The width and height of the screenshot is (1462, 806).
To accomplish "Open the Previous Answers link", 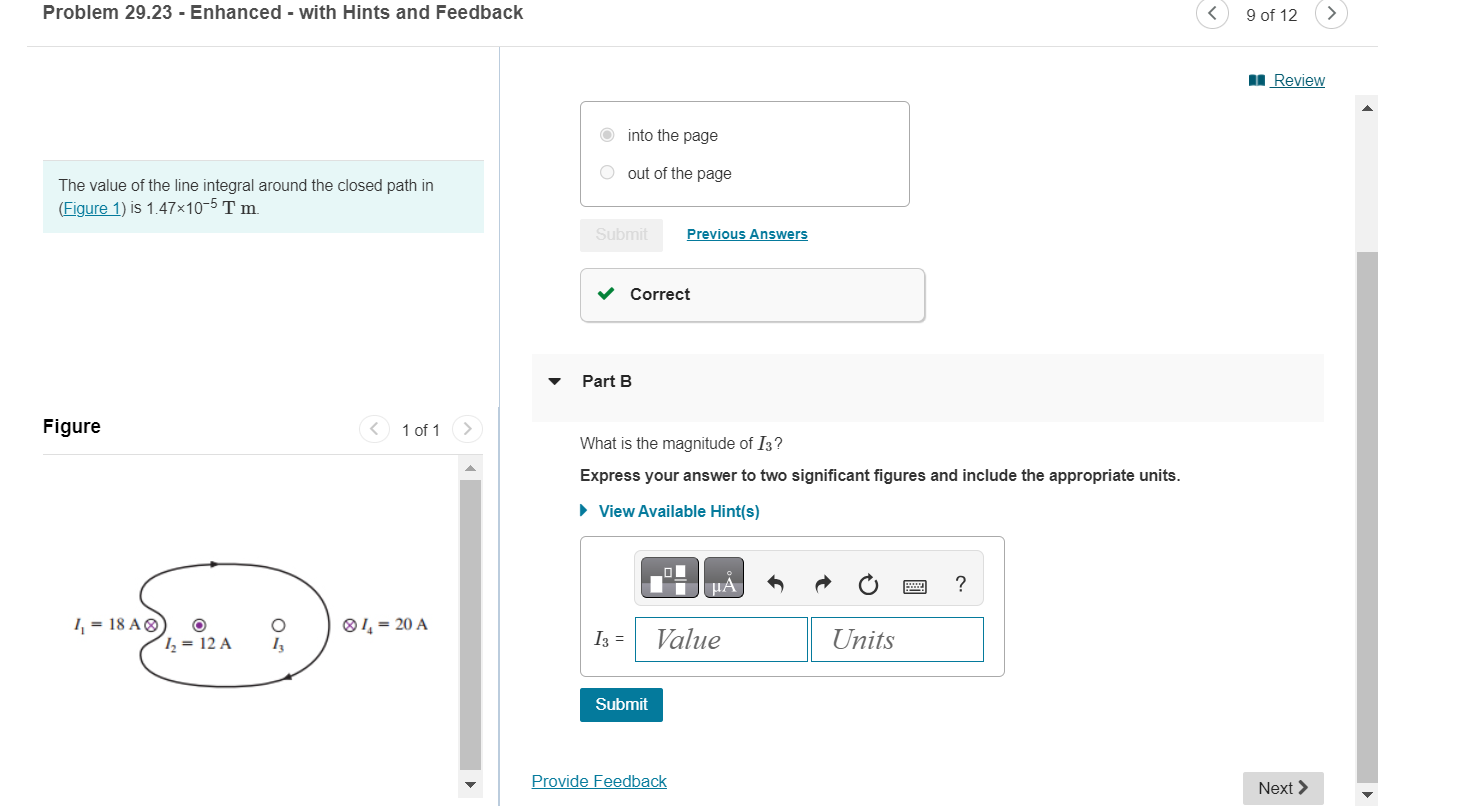I will pos(747,234).
